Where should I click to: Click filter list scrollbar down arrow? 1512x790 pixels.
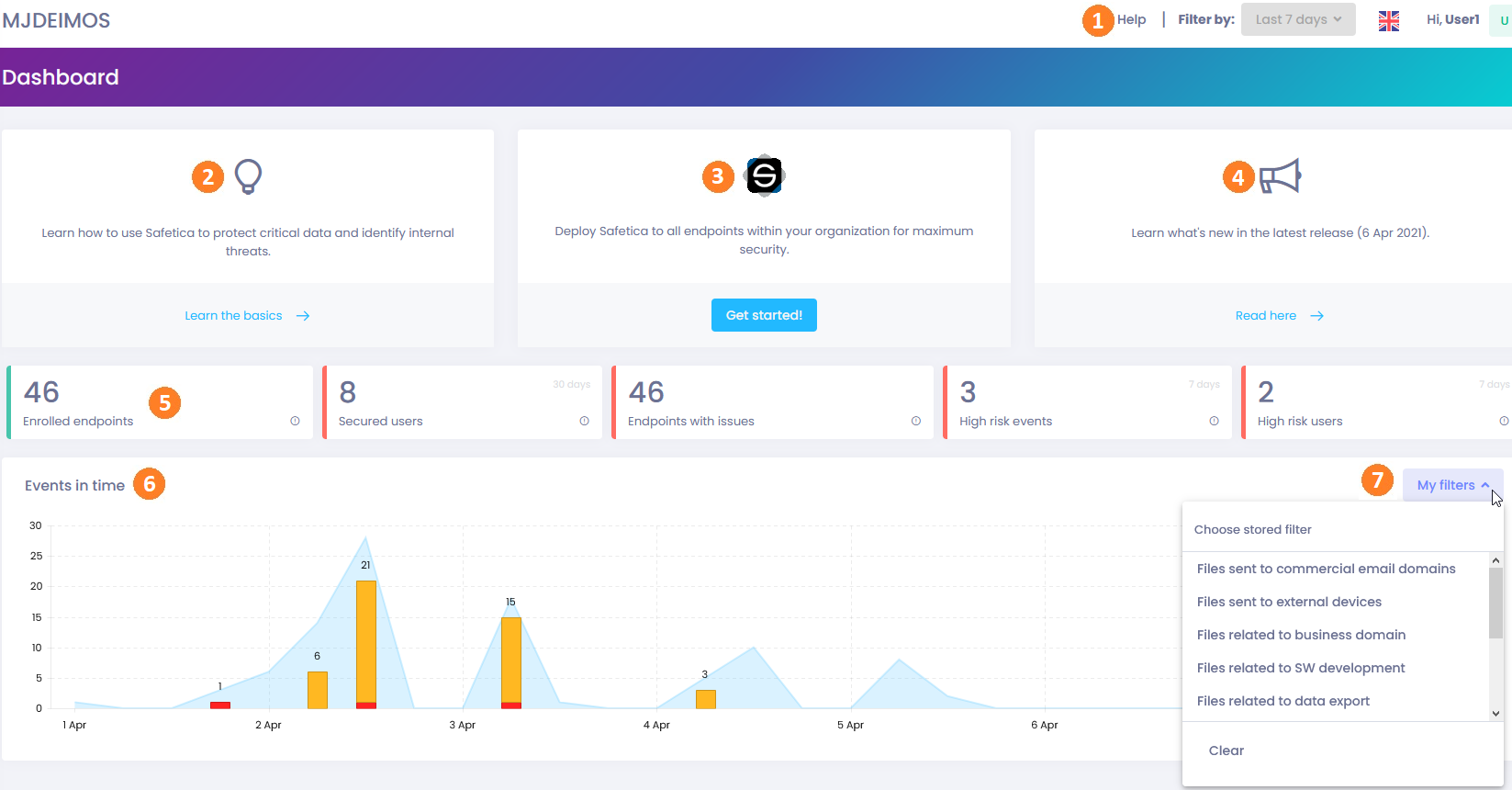click(1495, 713)
